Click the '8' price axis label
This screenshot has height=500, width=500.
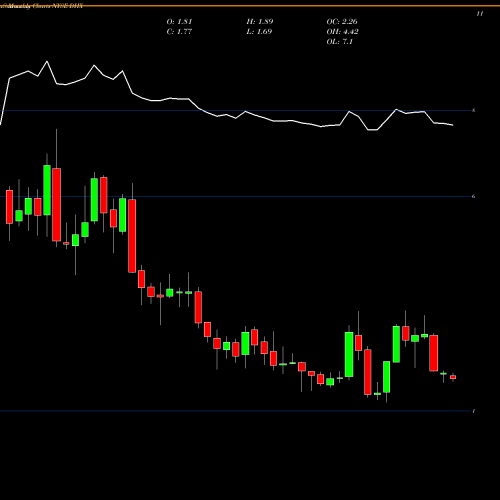point(474,110)
